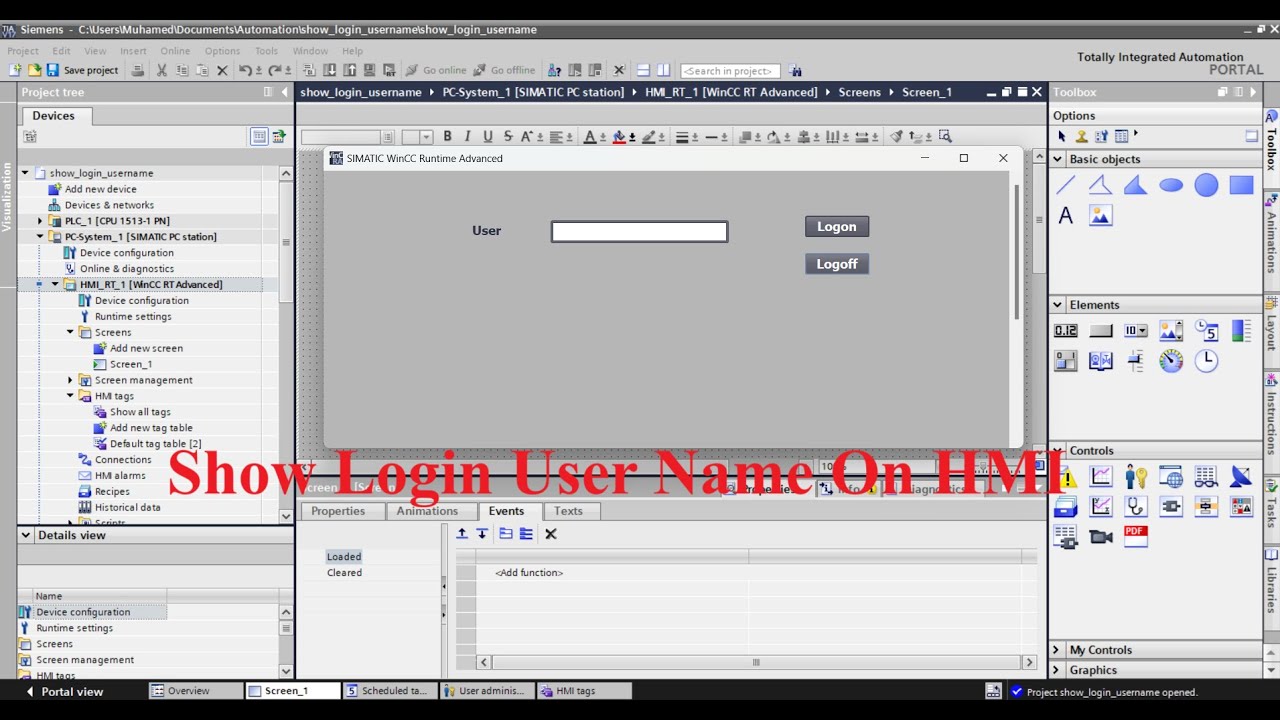The width and height of the screenshot is (1280, 720).
Task: Select the Polygon tool in Basic objects
Action: 1135,185
